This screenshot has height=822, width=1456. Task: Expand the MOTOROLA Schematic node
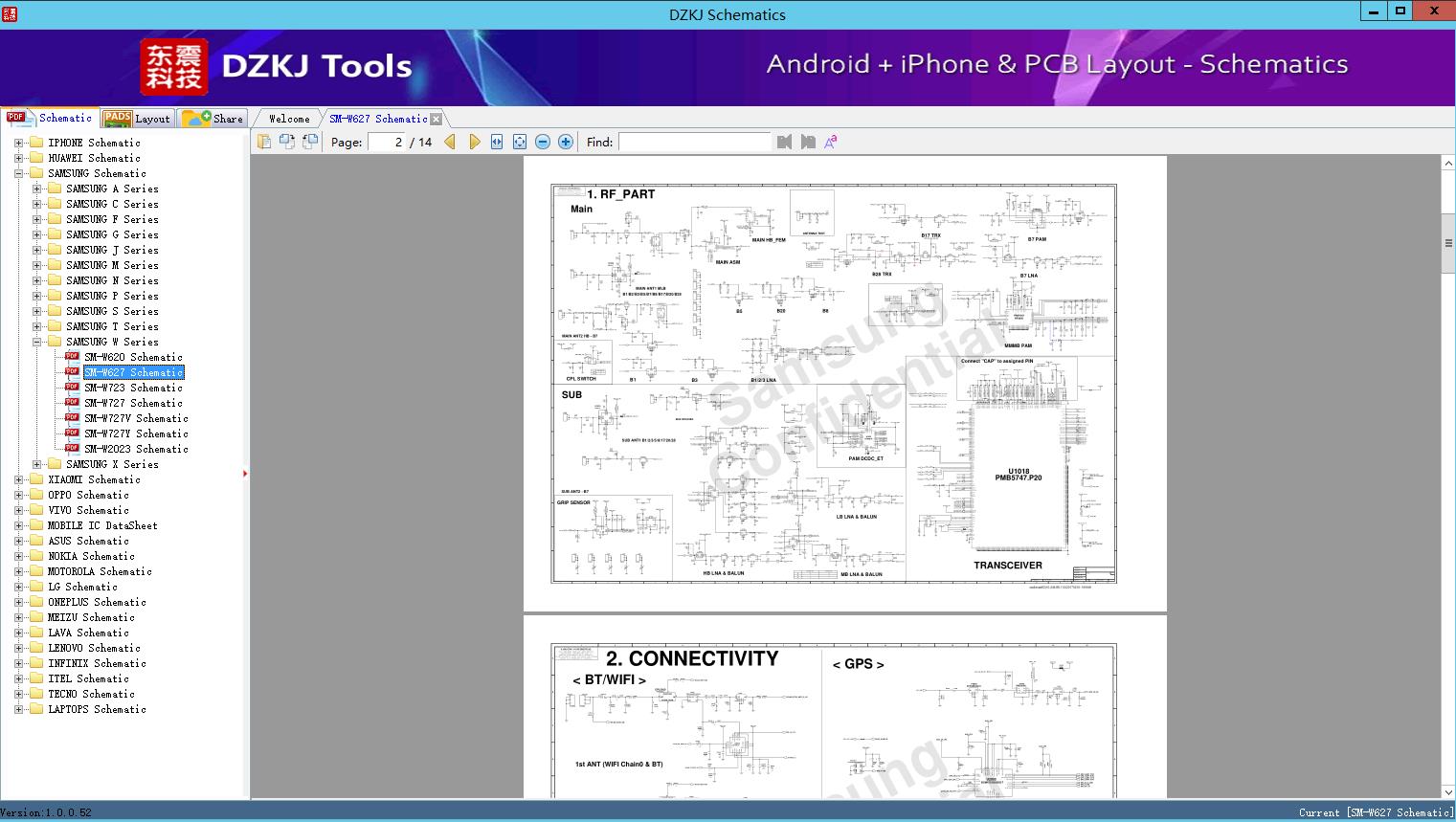pos(18,571)
